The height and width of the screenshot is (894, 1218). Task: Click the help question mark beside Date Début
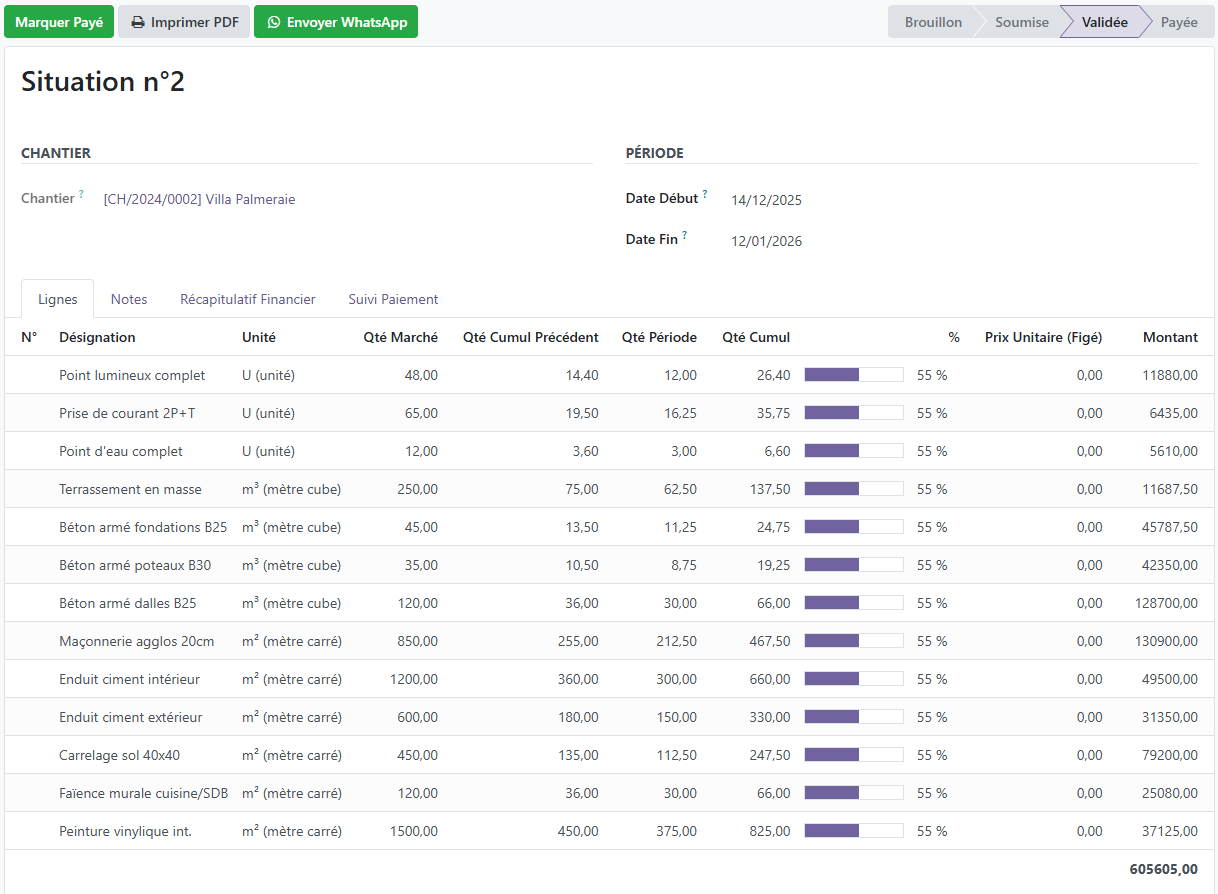click(704, 194)
